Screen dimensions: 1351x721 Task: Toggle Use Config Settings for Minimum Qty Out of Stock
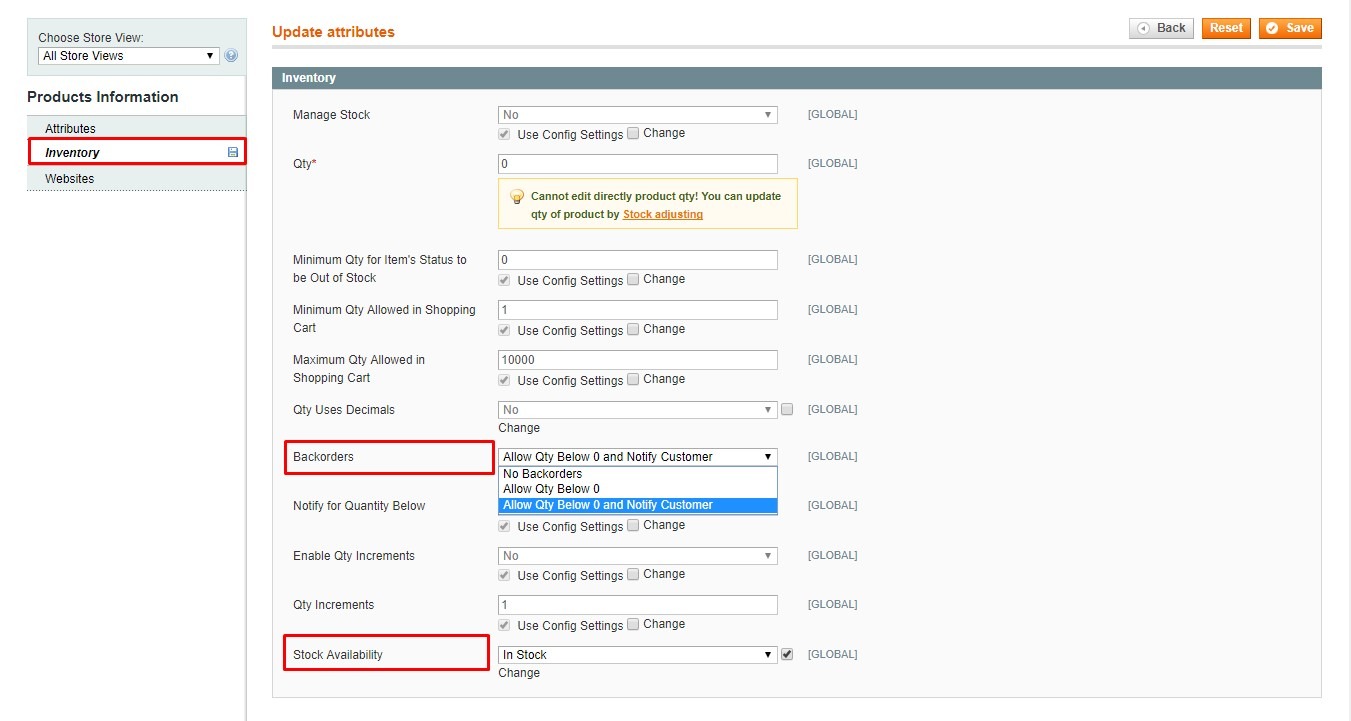(x=505, y=280)
